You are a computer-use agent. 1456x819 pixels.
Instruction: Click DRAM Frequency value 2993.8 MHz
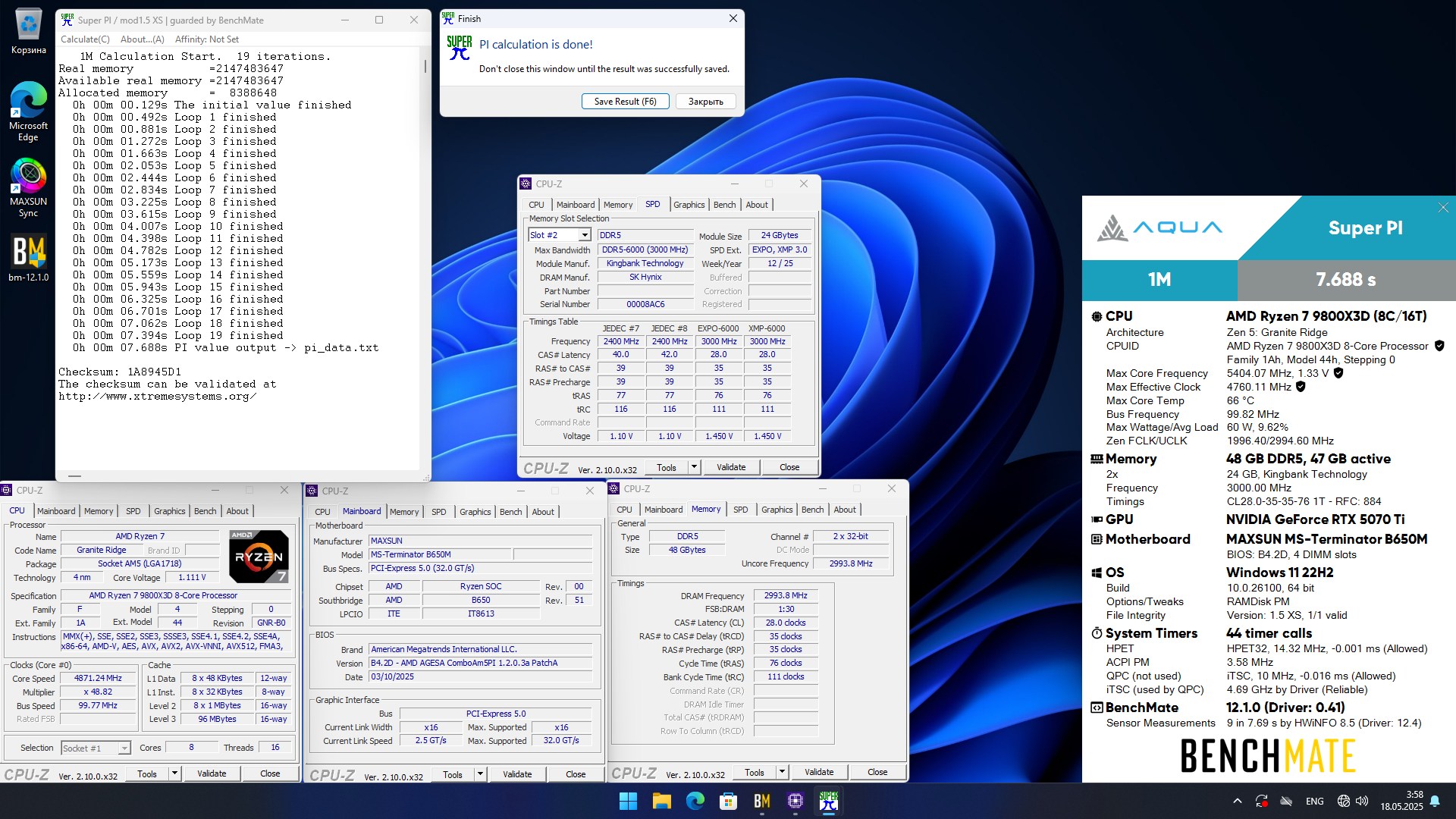click(786, 595)
